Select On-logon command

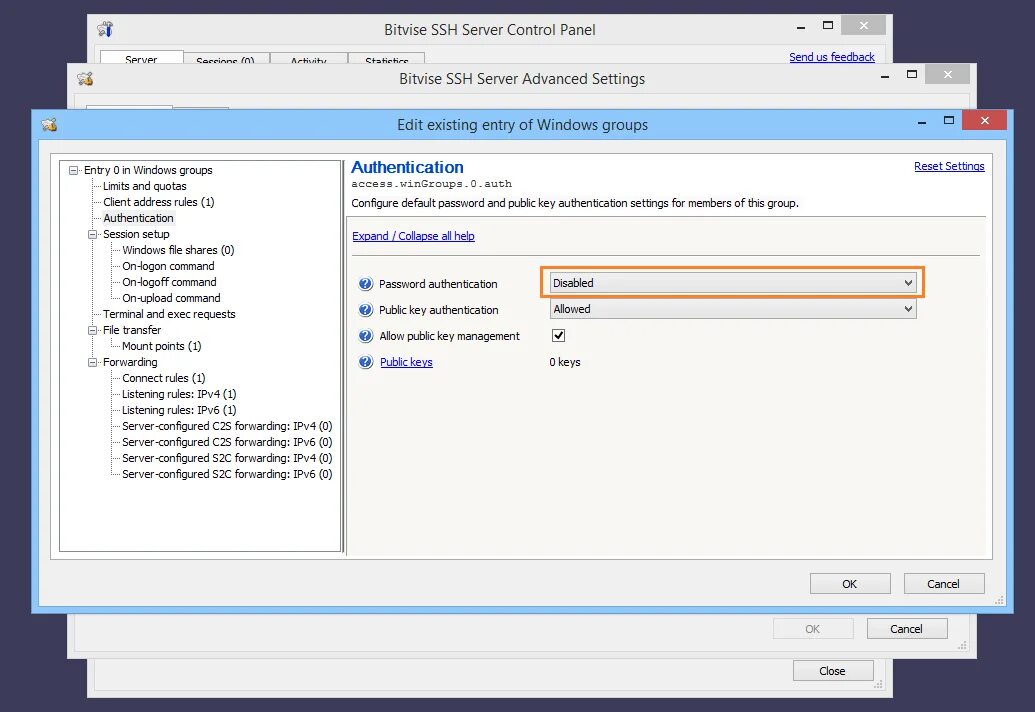pyautogui.click(x=168, y=266)
